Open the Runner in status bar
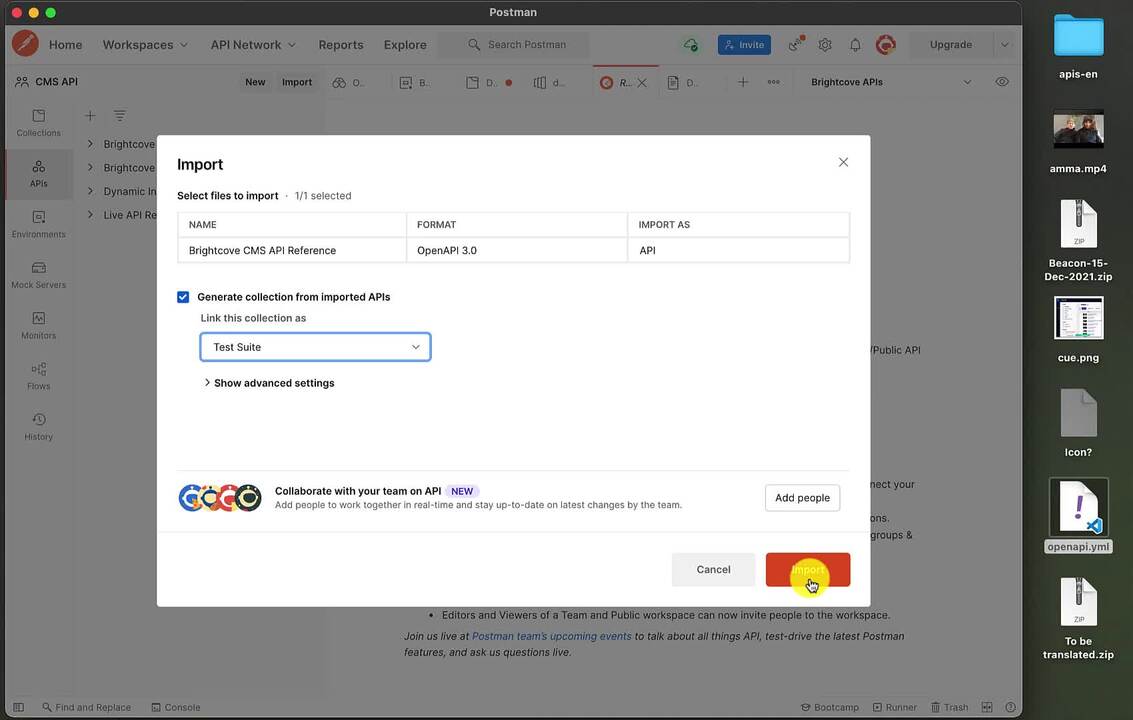The image size is (1133, 720). [x=895, y=707]
